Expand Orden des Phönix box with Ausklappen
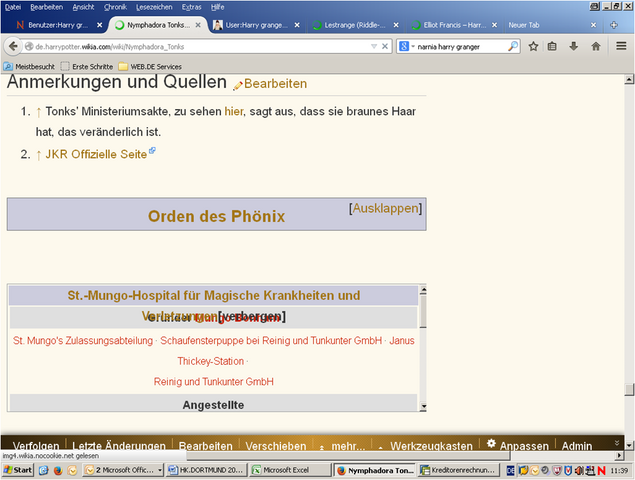 (386, 208)
